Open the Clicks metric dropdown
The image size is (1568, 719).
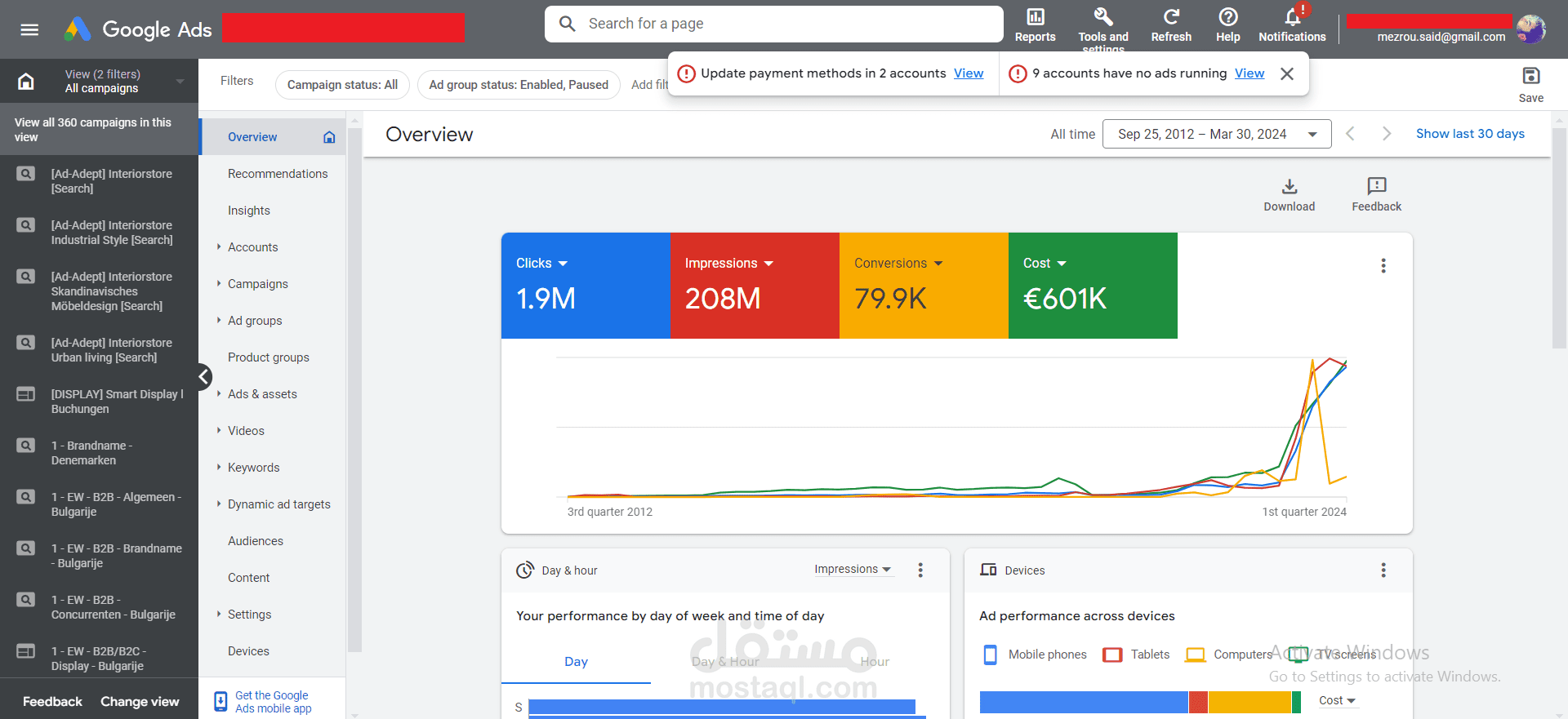(x=541, y=263)
